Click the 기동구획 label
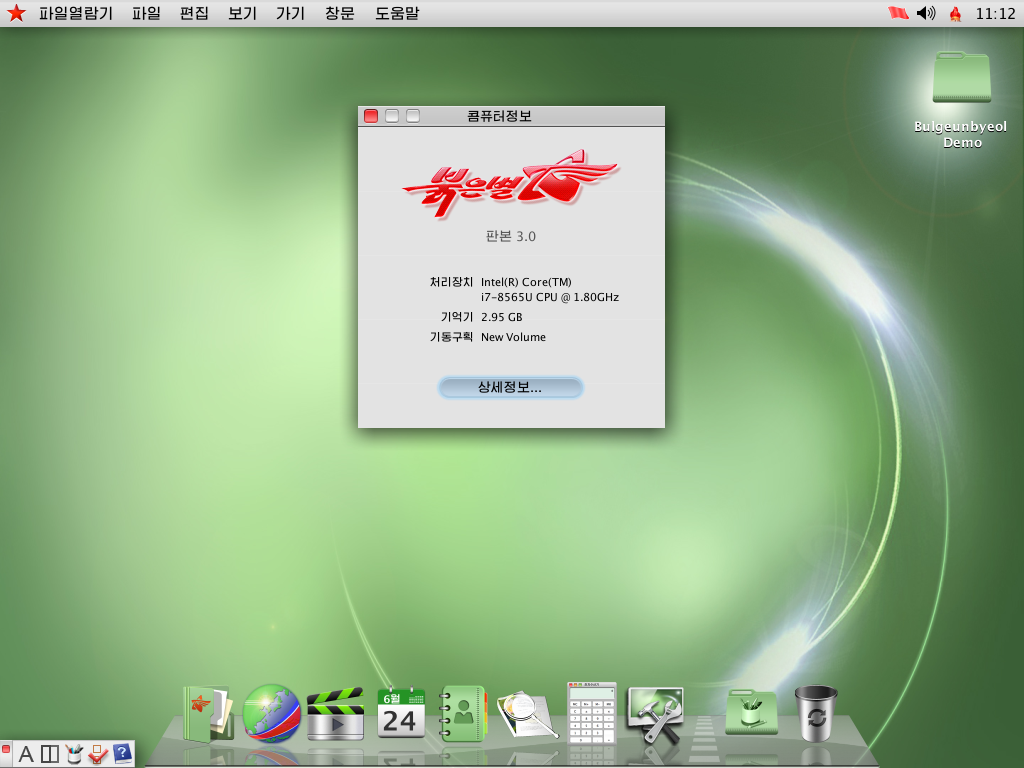The height and width of the screenshot is (768, 1024). 451,337
